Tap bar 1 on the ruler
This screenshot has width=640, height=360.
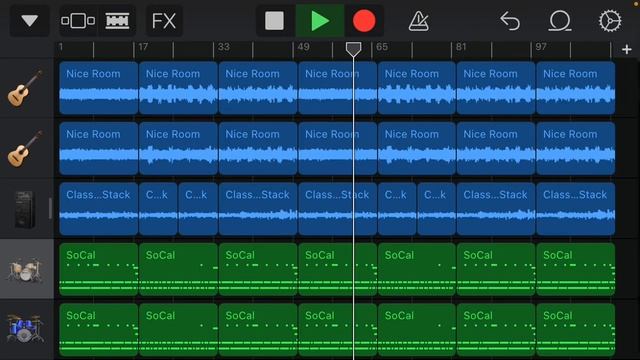tap(61, 47)
